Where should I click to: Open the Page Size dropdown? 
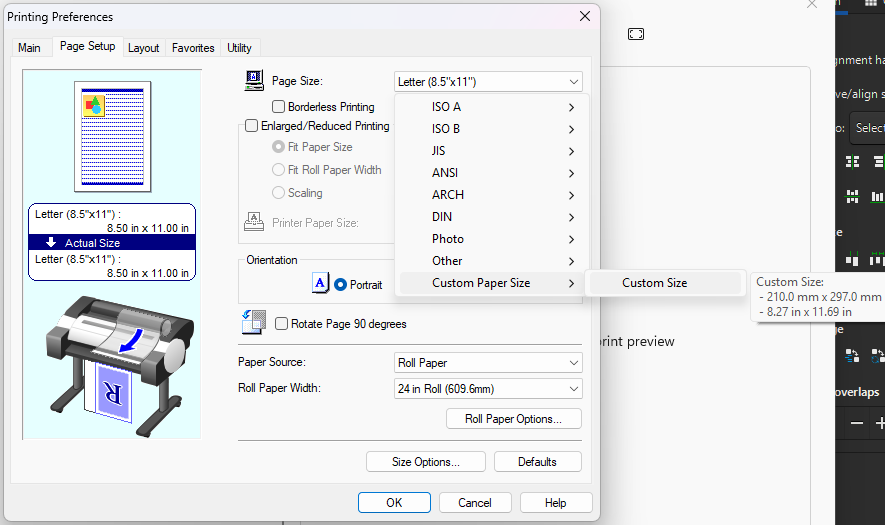pyautogui.click(x=488, y=82)
